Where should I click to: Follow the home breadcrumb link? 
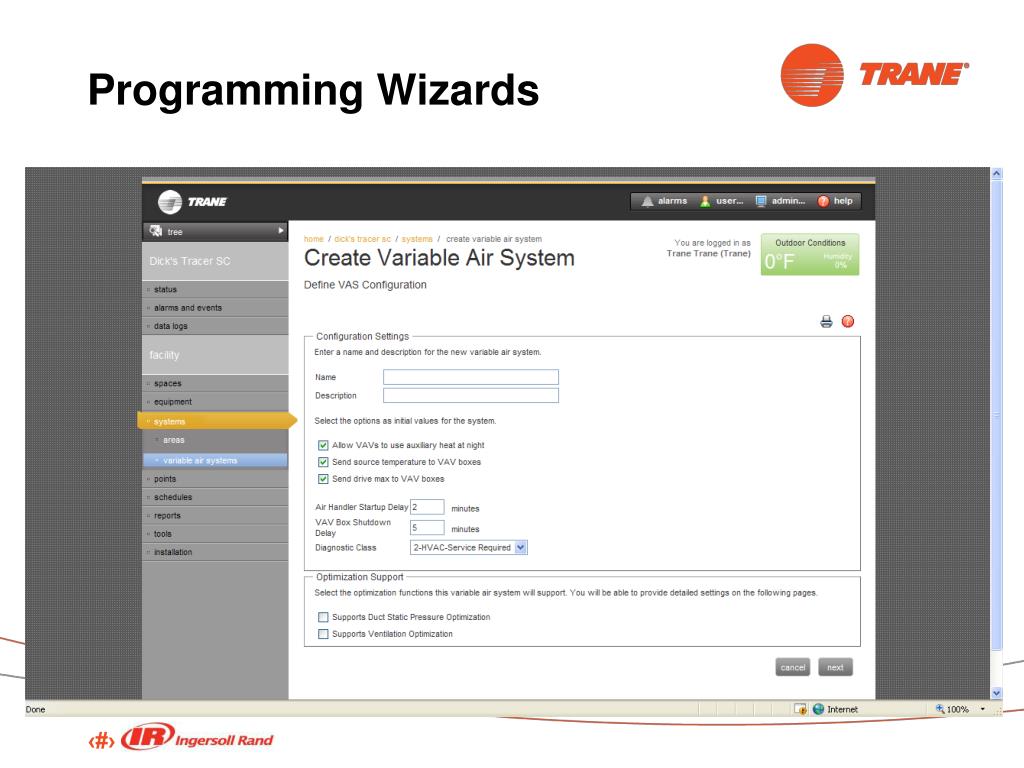click(313, 239)
